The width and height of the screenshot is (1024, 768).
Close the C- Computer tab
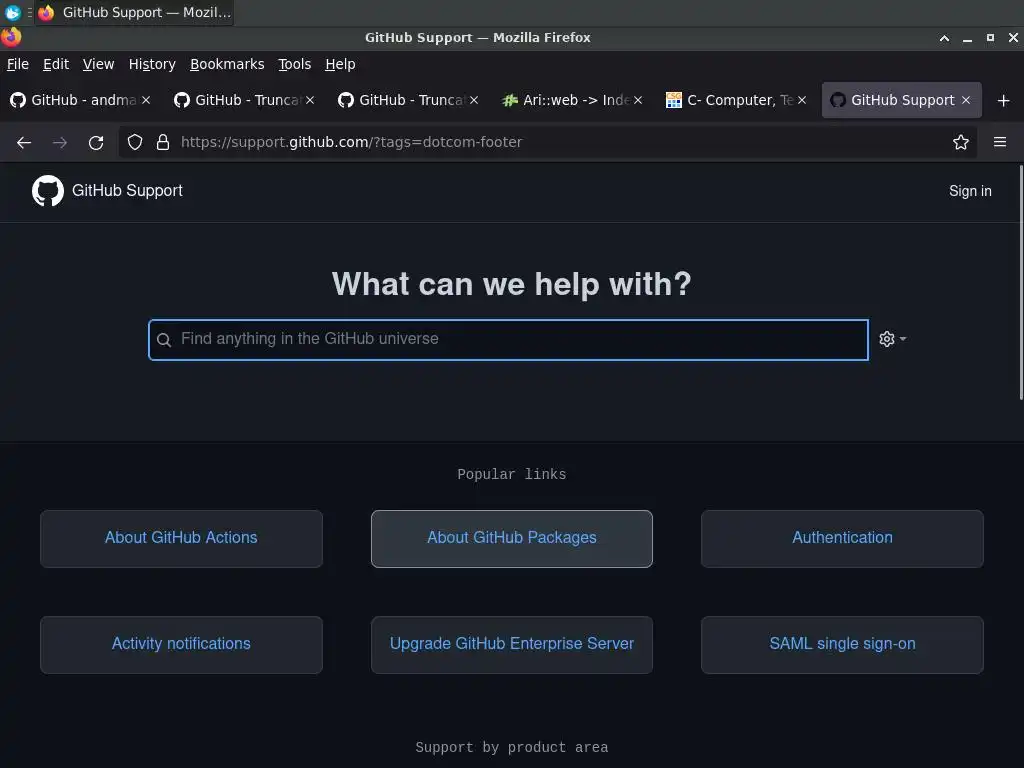pyautogui.click(x=802, y=100)
